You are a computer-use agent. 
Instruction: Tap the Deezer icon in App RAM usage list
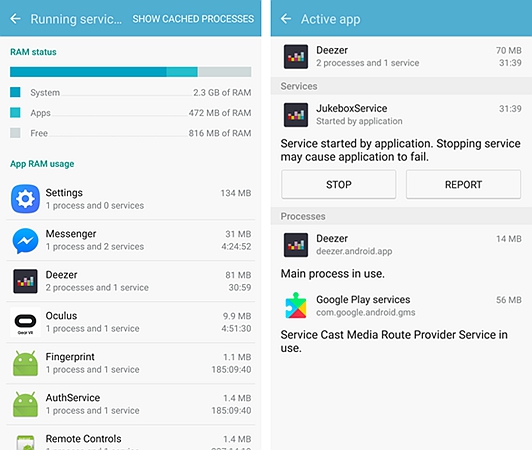[25, 281]
